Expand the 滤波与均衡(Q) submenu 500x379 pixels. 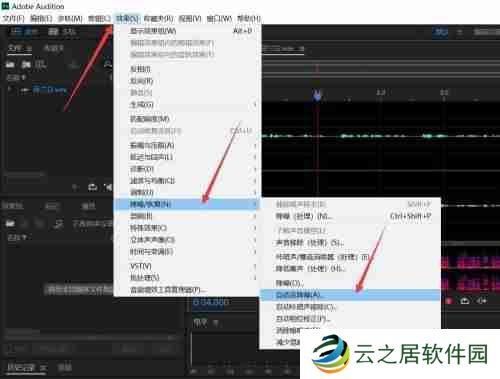187,181
